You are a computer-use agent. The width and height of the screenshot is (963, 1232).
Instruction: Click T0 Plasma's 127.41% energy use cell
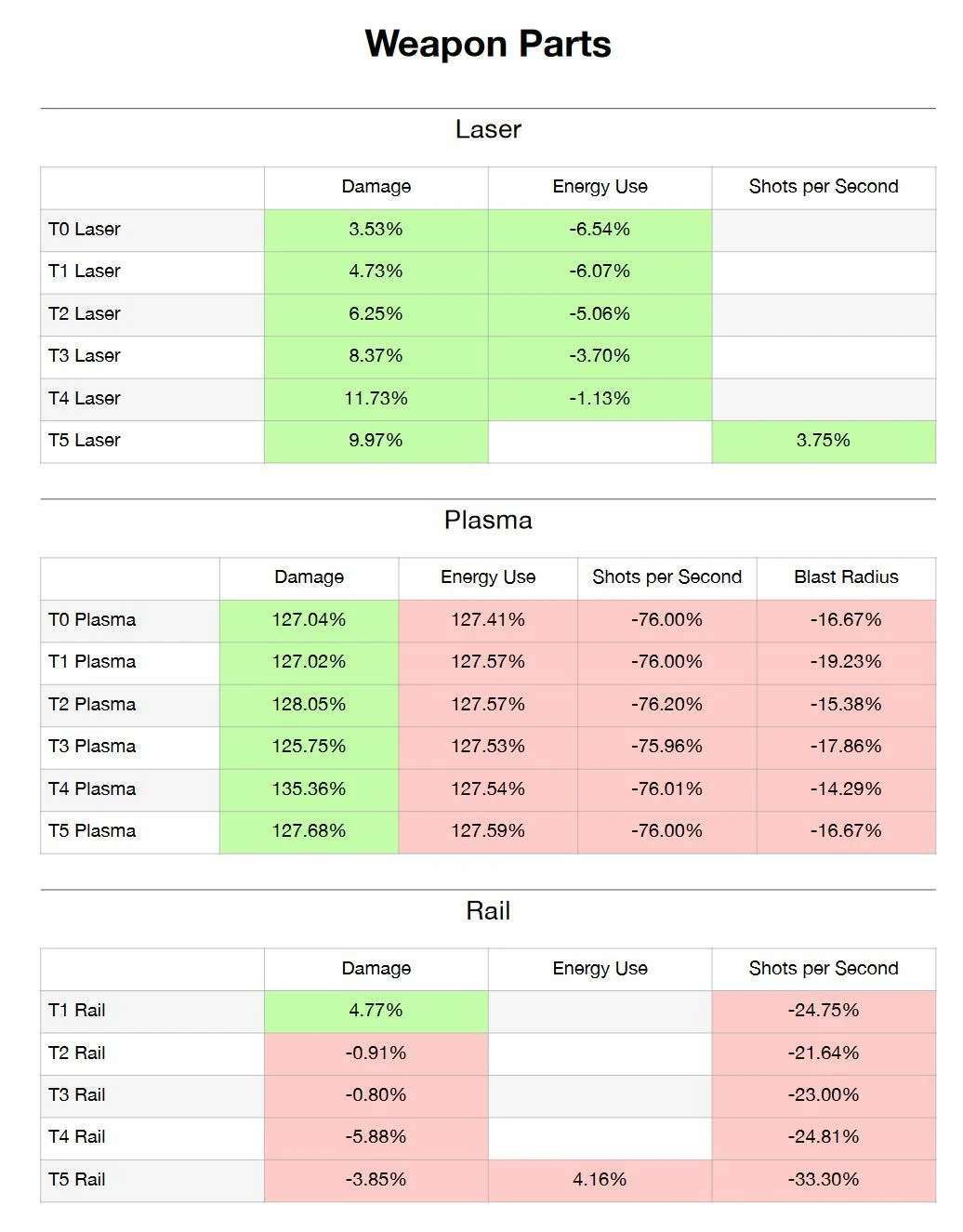(x=488, y=620)
